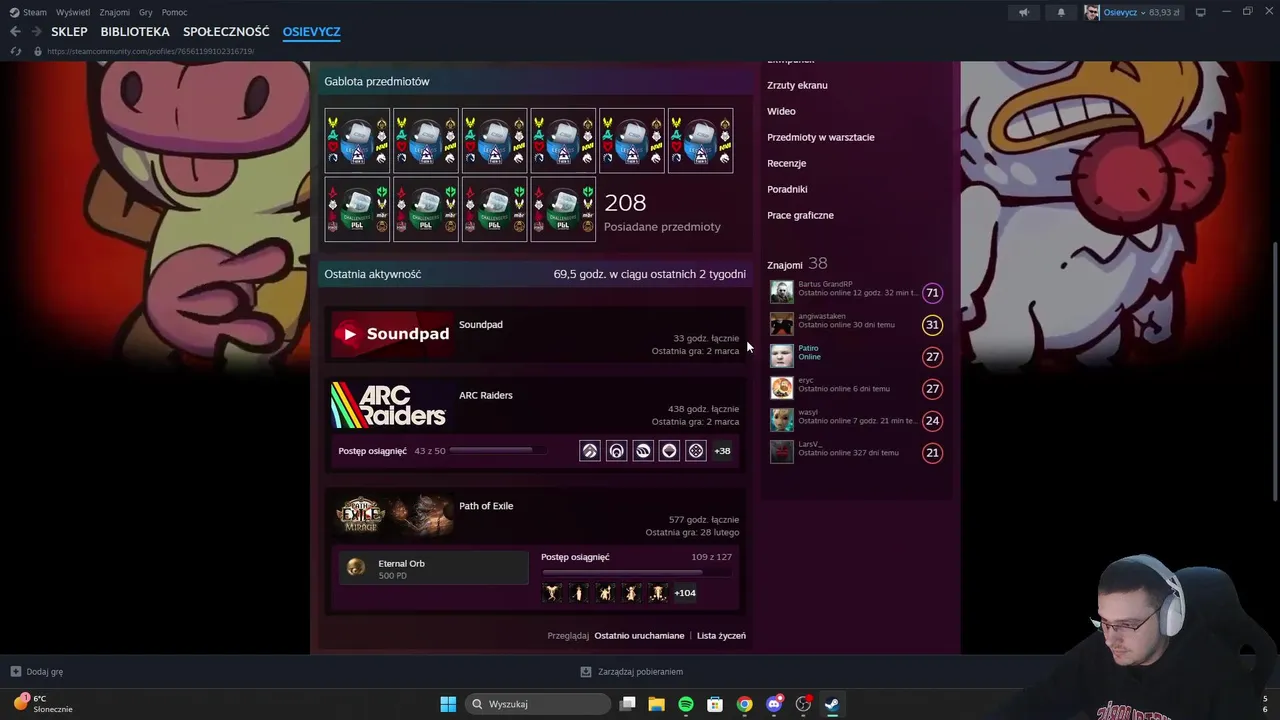This screenshot has height=720, width=1280.
Task: Click the Add game plus icon
Action: (x=15, y=672)
